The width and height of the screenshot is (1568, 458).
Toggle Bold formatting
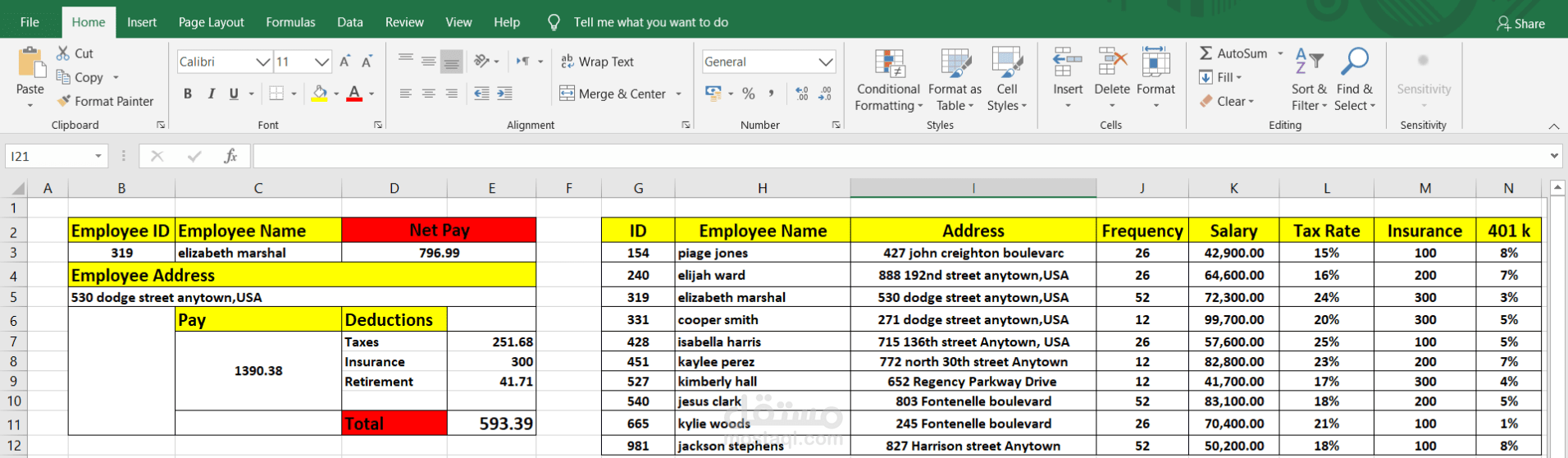coord(188,94)
